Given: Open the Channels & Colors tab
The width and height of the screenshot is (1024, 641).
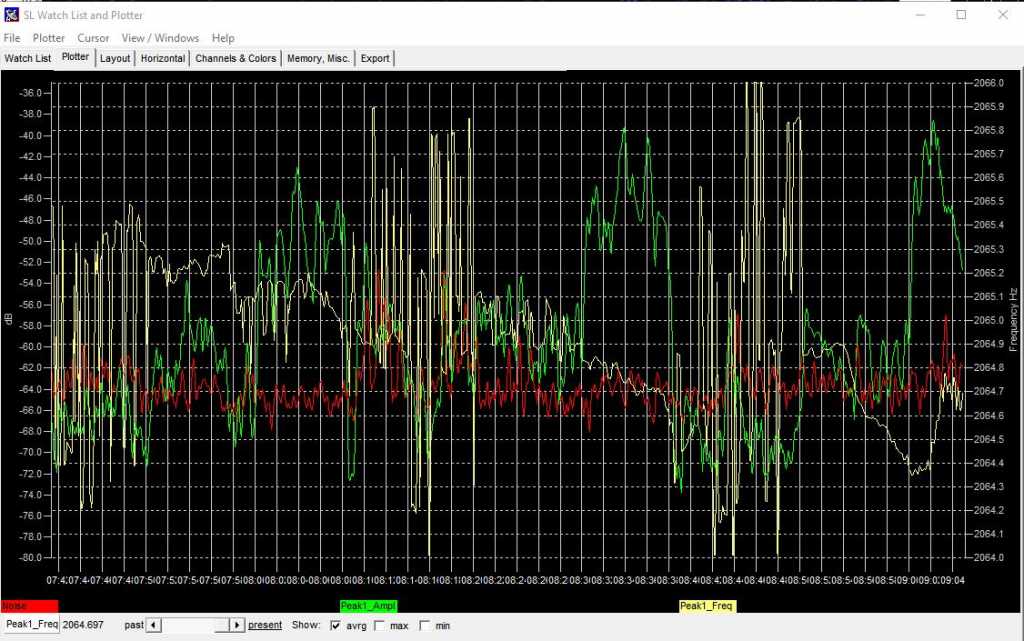Looking at the screenshot, I should (236, 58).
